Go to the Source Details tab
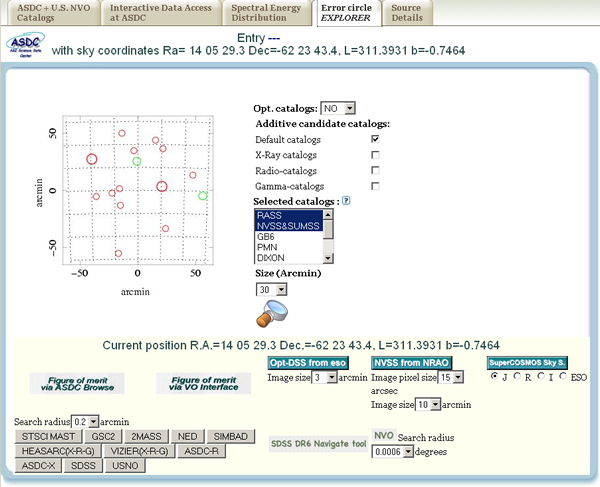600x487 pixels. click(x=407, y=13)
